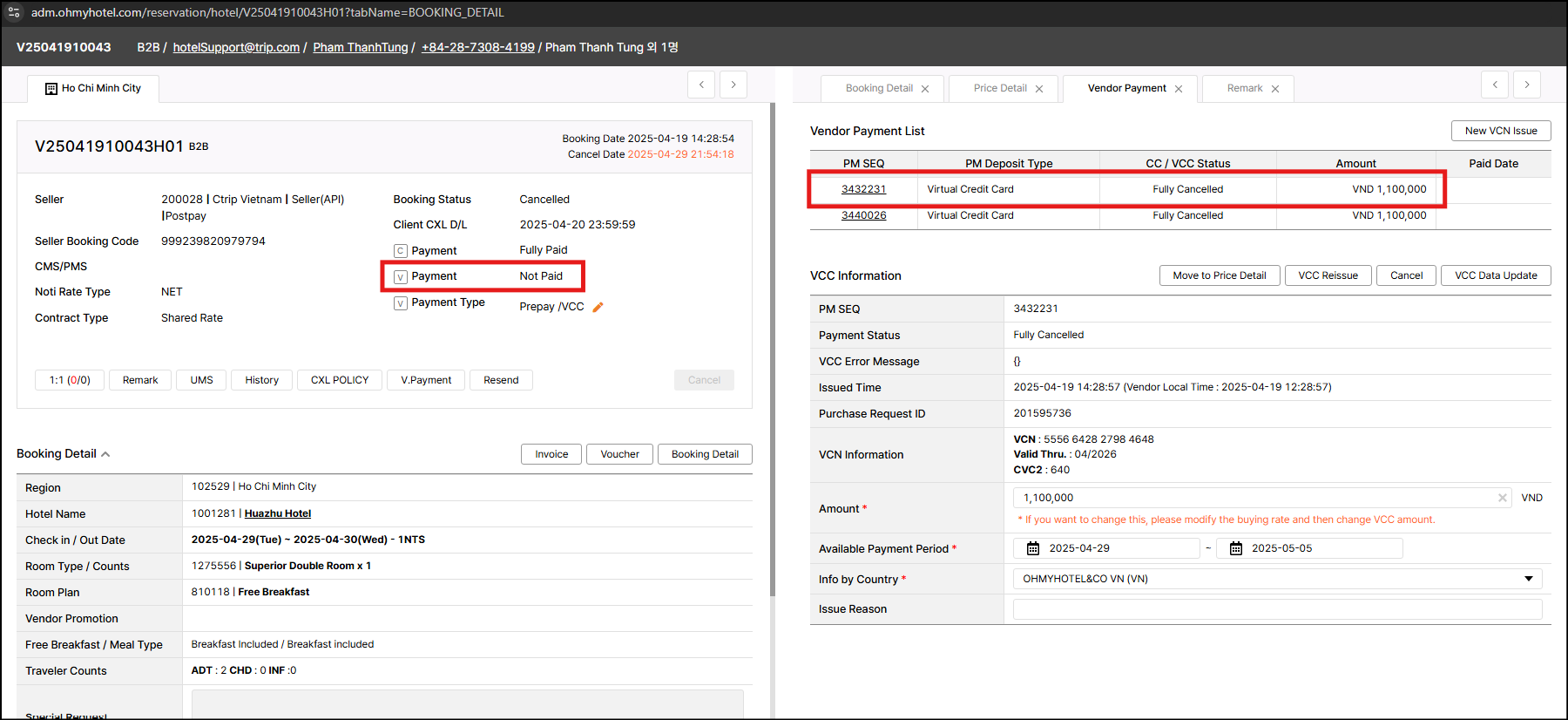This screenshot has height=720, width=1568.
Task: Collapse the Booking Detail section
Action: pyautogui.click(x=105, y=454)
